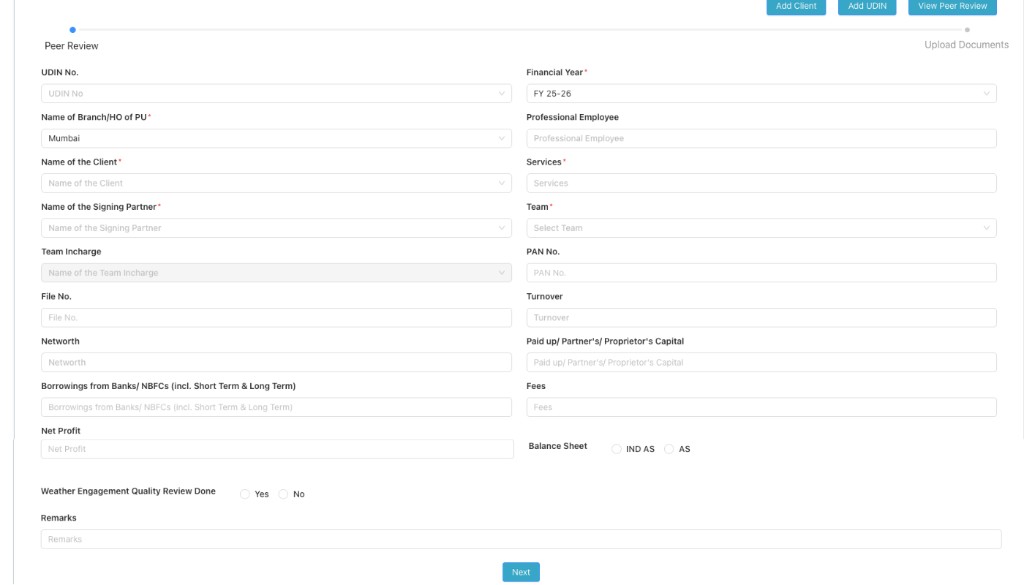
Task: Jump to the Upload Documents step
Action: pyautogui.click(x=967, y=29)
